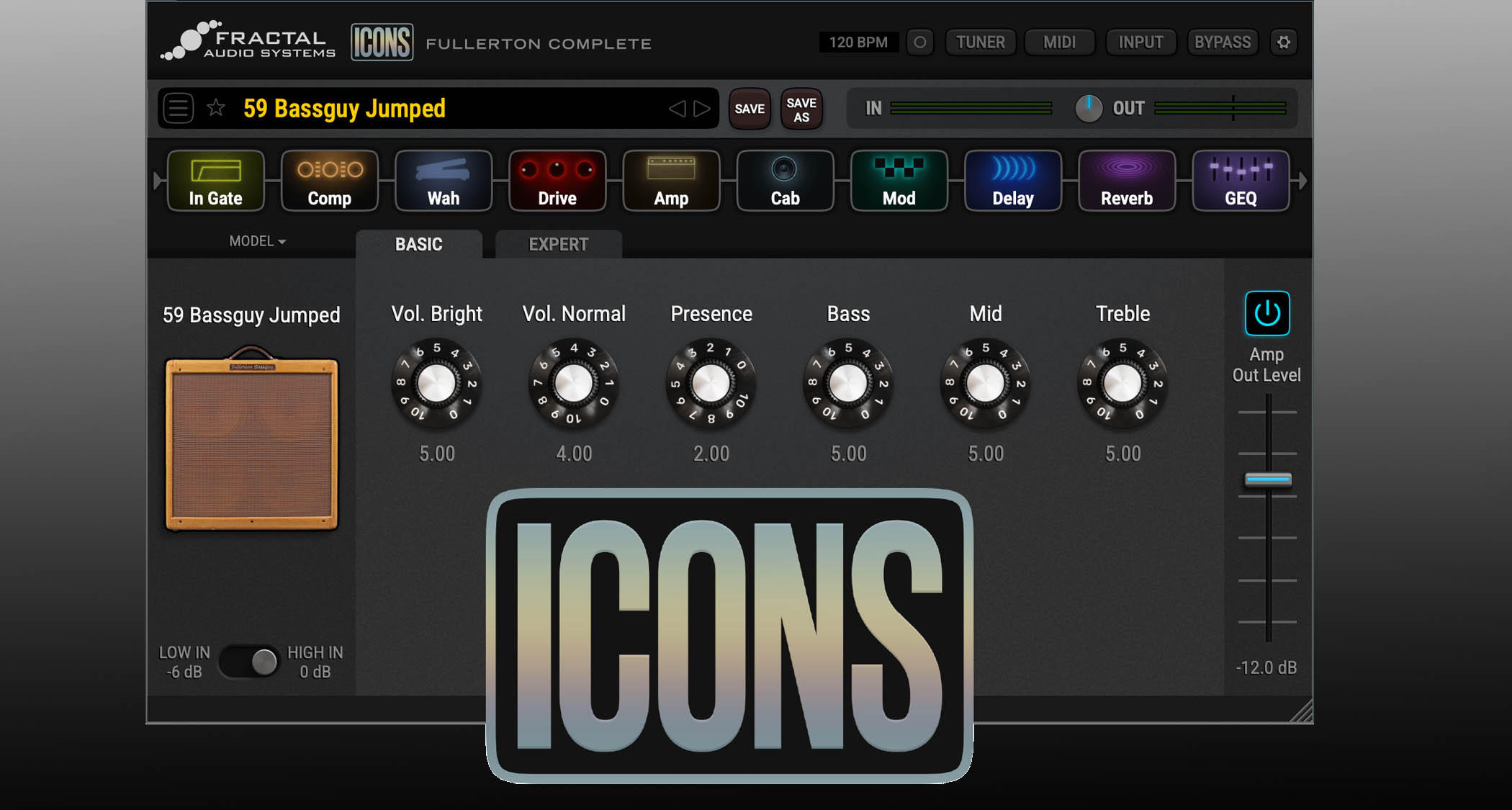Screen dimensions: 1512x810
Task: Select the Cab block
Action: (785, 180)
